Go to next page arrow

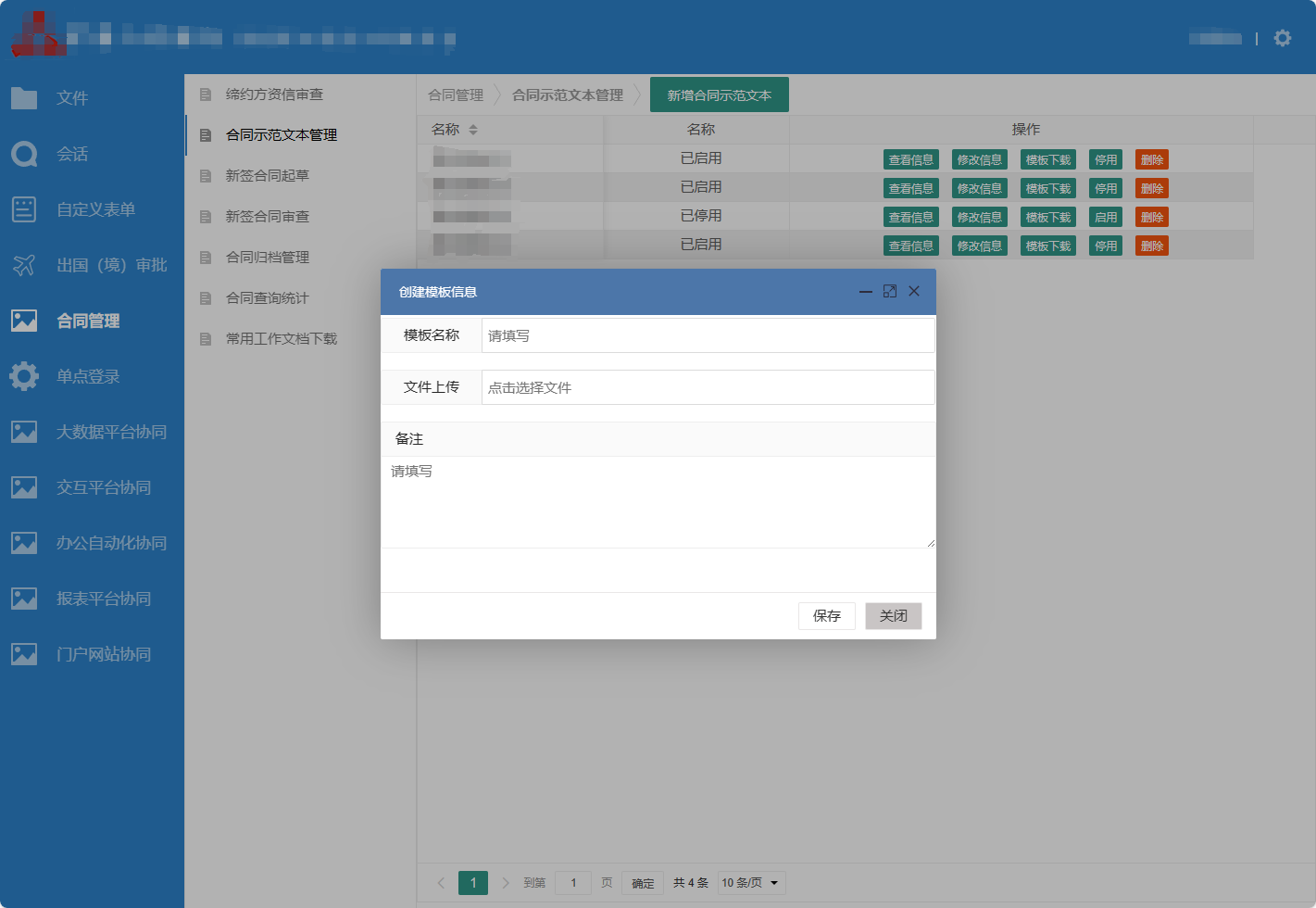pos(506,883)
